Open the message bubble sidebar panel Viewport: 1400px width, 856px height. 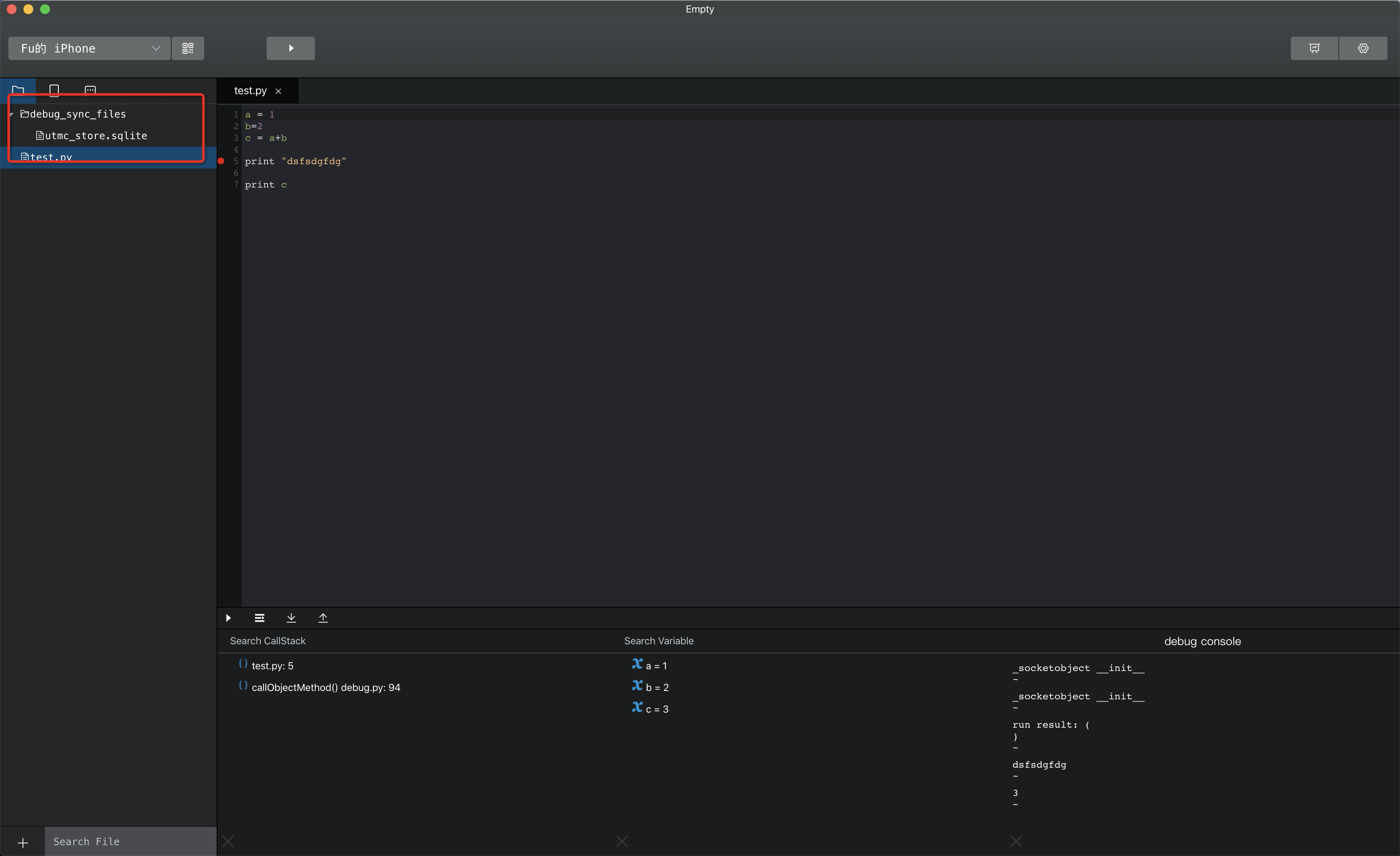coord(90,90)
